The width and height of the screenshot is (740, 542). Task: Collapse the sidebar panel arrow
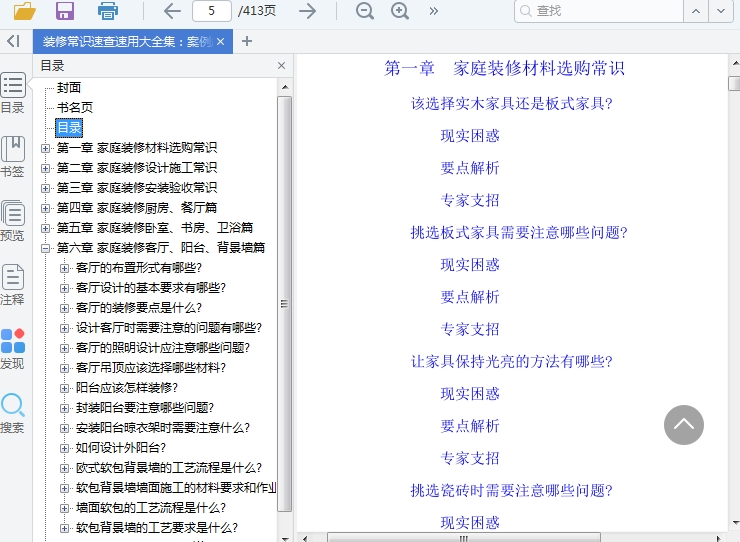point(13,42)
